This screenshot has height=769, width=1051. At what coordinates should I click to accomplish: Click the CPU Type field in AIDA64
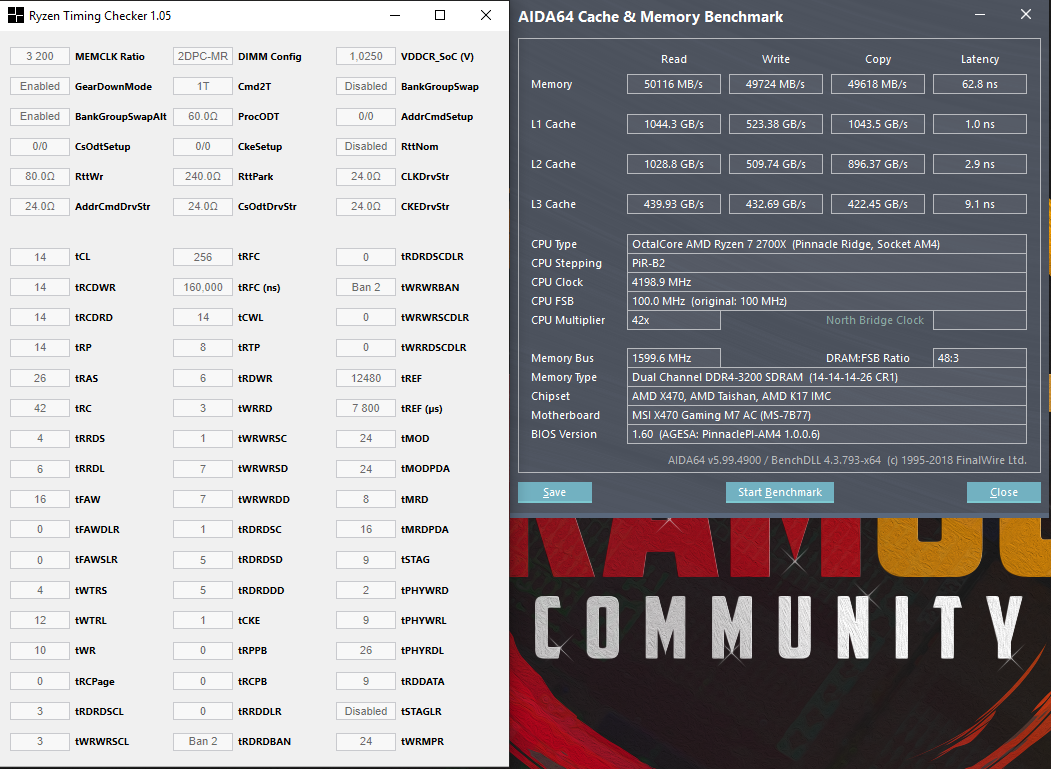click(826, 244)
